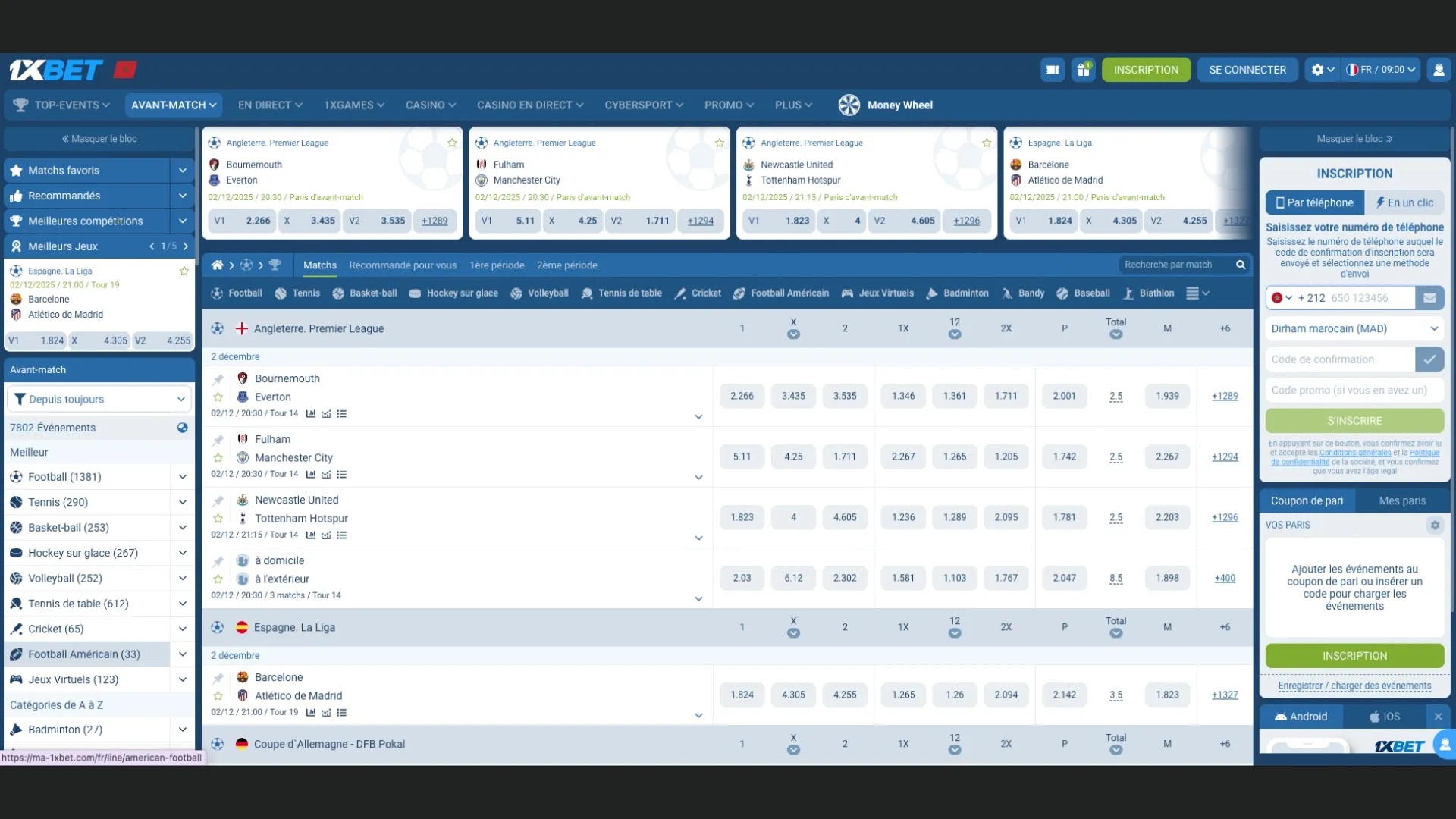Click the Android app download icon
The width and height of the screenshot is (1456, 819).
(x=1280, y=717)
